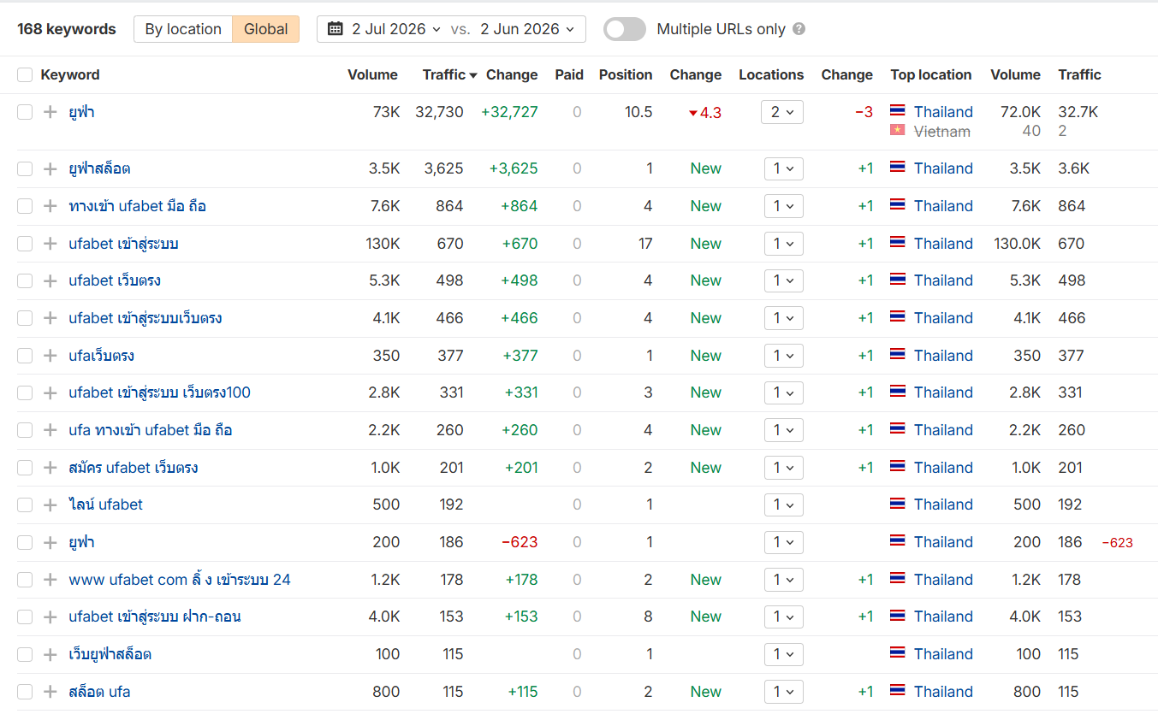This screenshot has width=1158, height=714.
Task: Expand Locations dropdown in สล็อต ufa row
Action: point(784,692)
